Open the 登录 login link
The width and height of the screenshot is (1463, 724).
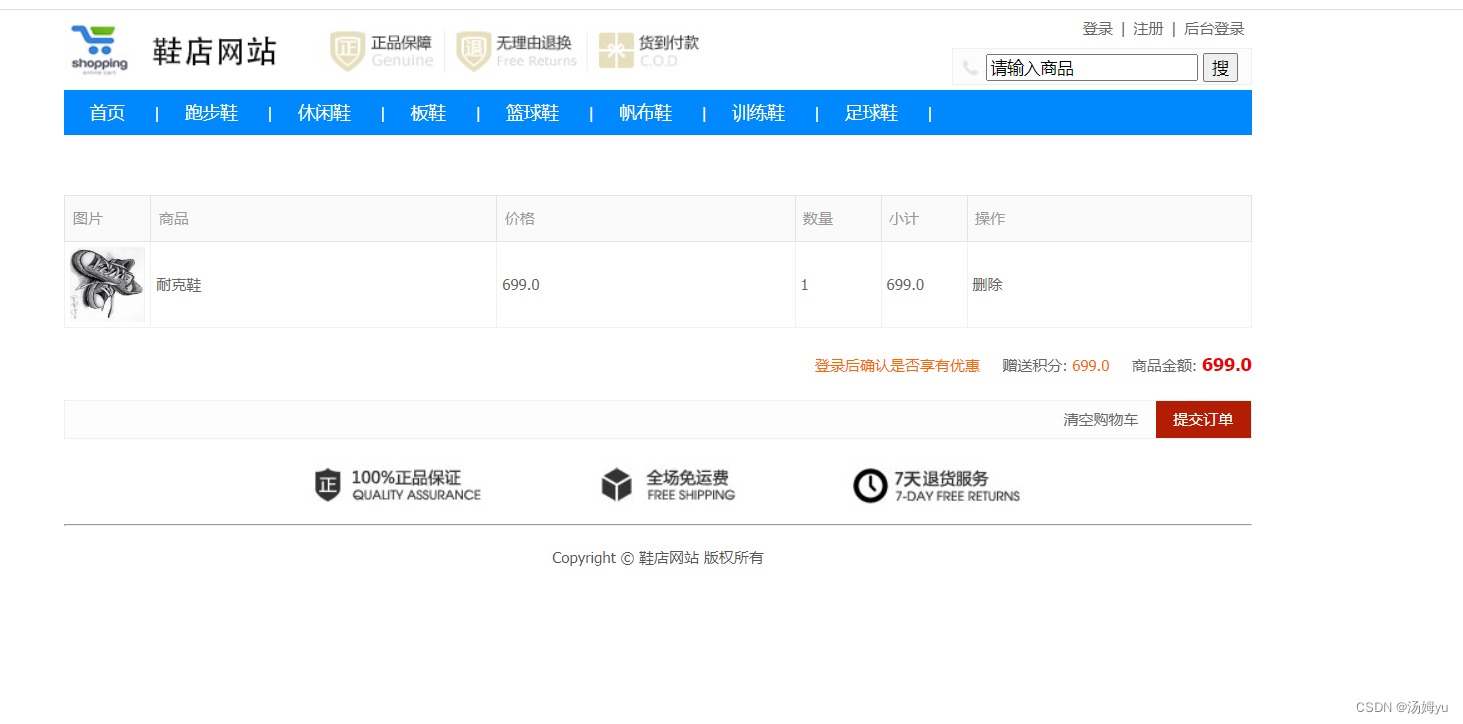coord(1097,28)
